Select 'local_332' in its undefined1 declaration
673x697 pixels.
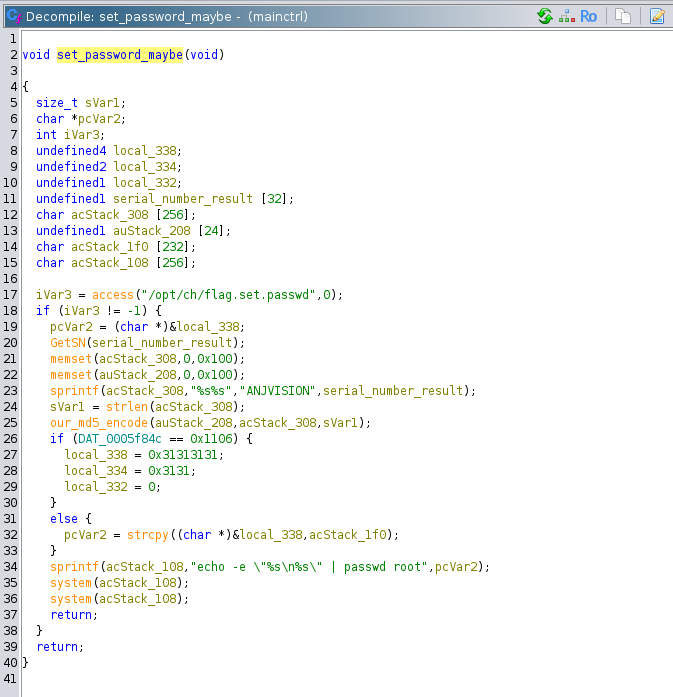[145, 183]
